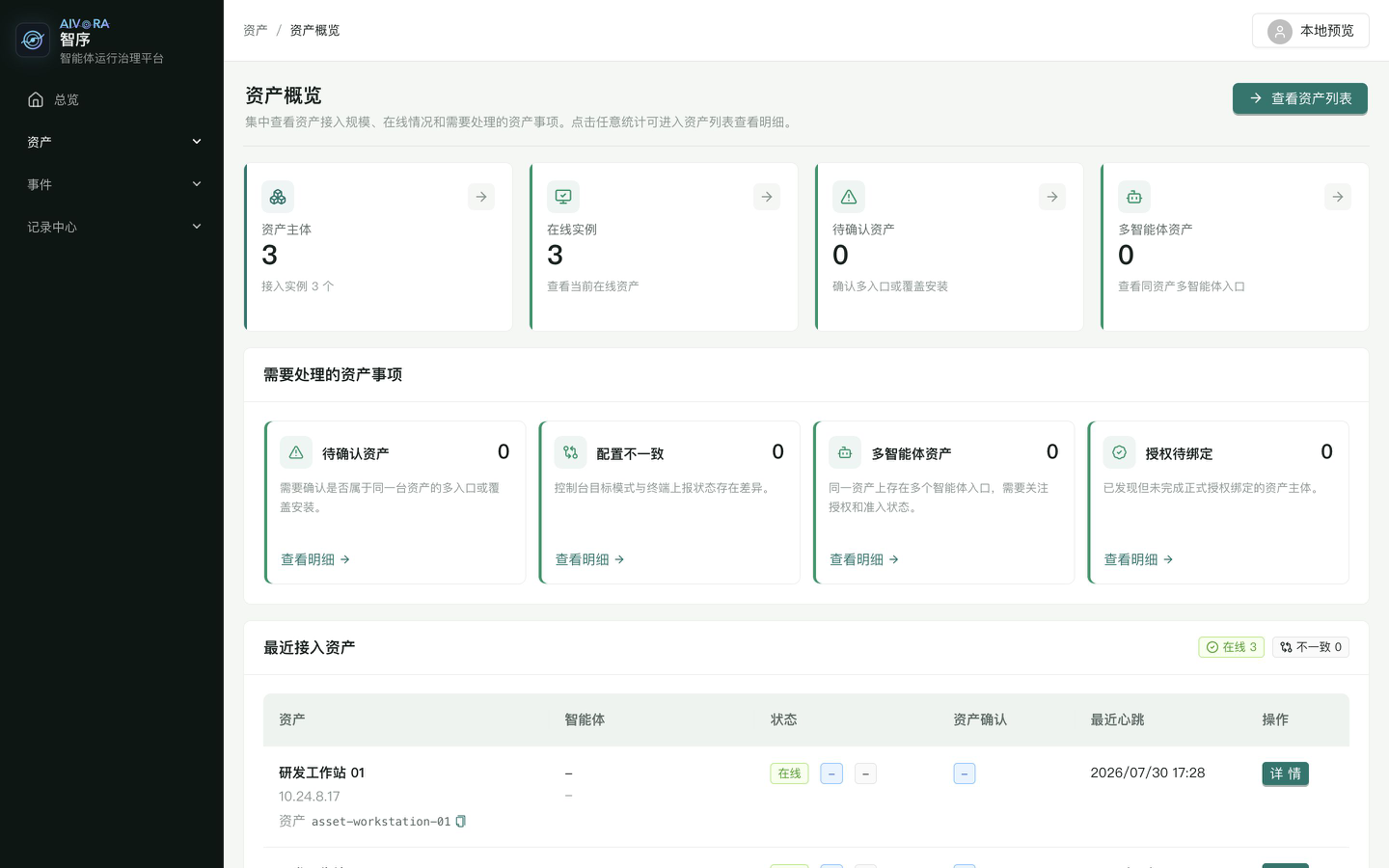Click 最近接入资产 section heading

coord(310,647)
